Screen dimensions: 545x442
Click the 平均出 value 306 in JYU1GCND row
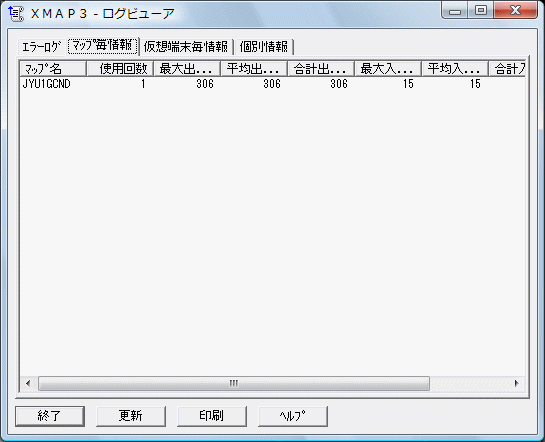(272, 84)
